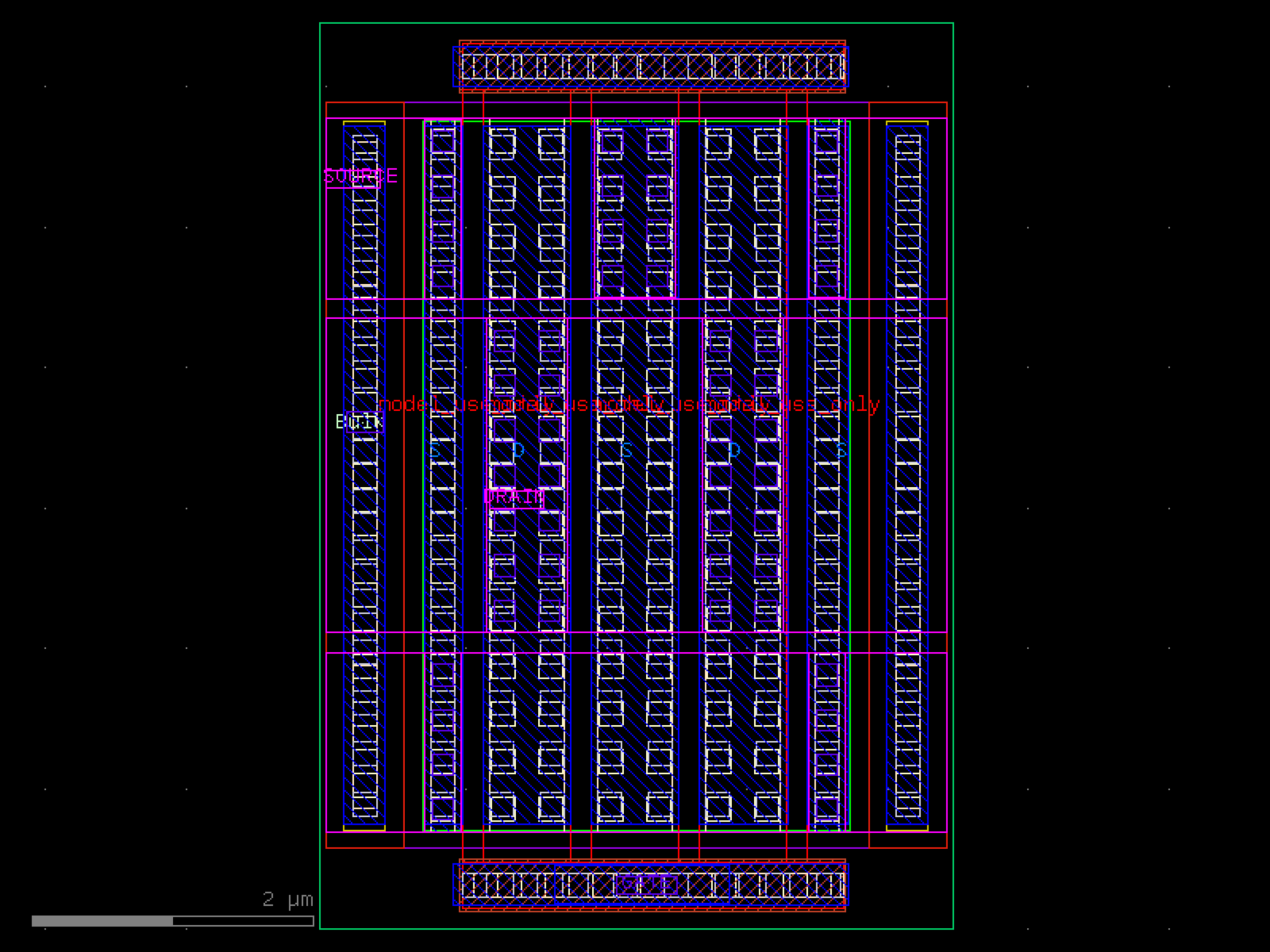Click the right blue D terminal marker
Viewport: 1270px width, 952px height.
tap(734, 451)
